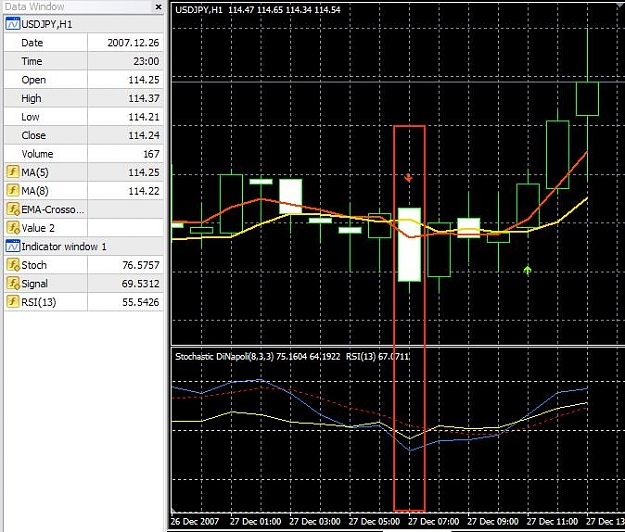The image size is (625, 532).
Task: Click the Signal indicator icon
Action: pyautogui.click(x=13, y=283)
